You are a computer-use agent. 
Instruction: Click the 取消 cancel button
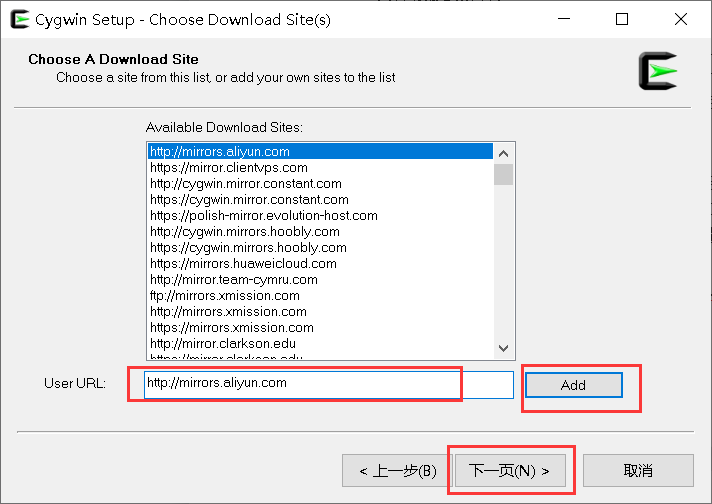[x=638, y=471]
